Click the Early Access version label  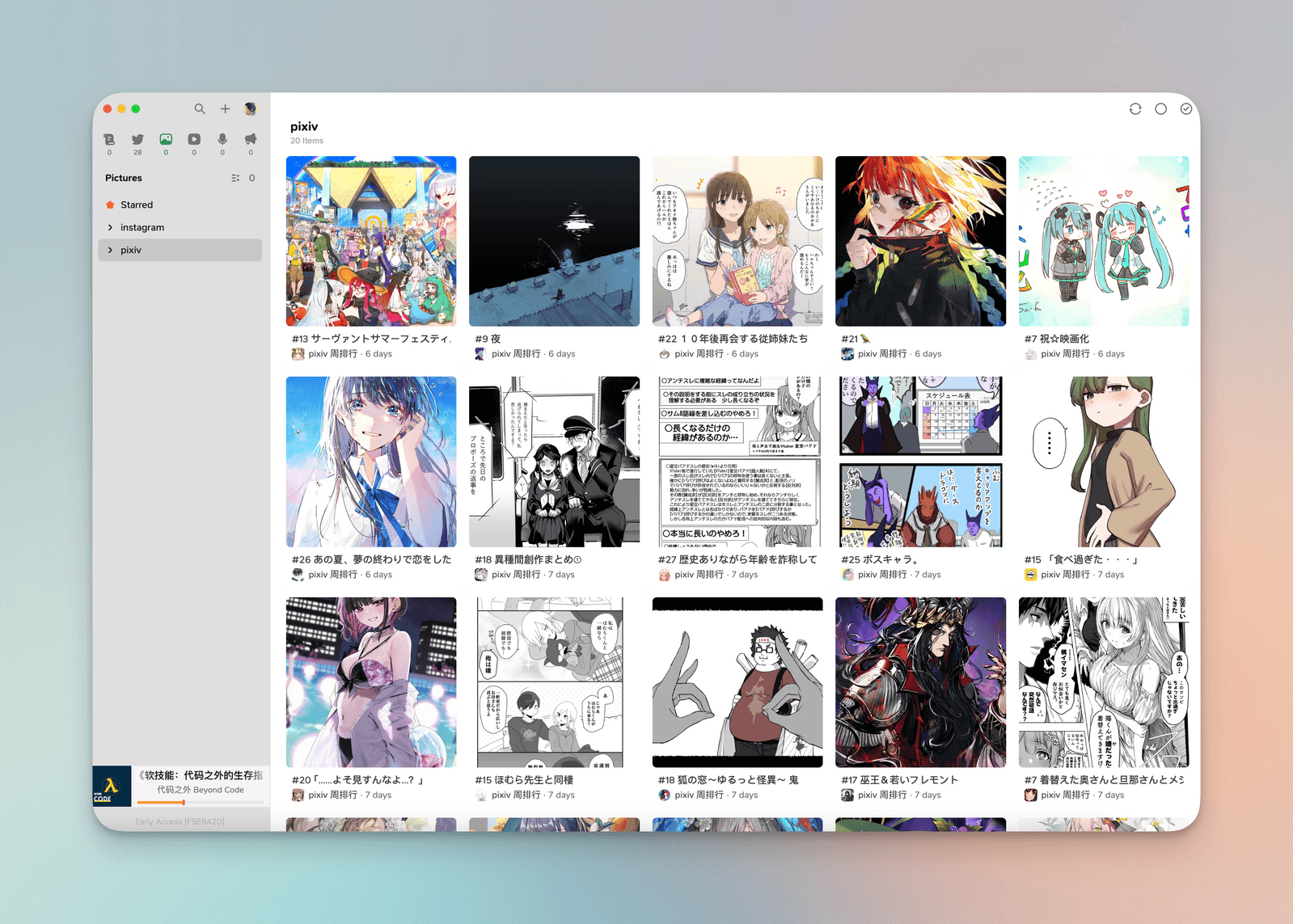[180, 821]
